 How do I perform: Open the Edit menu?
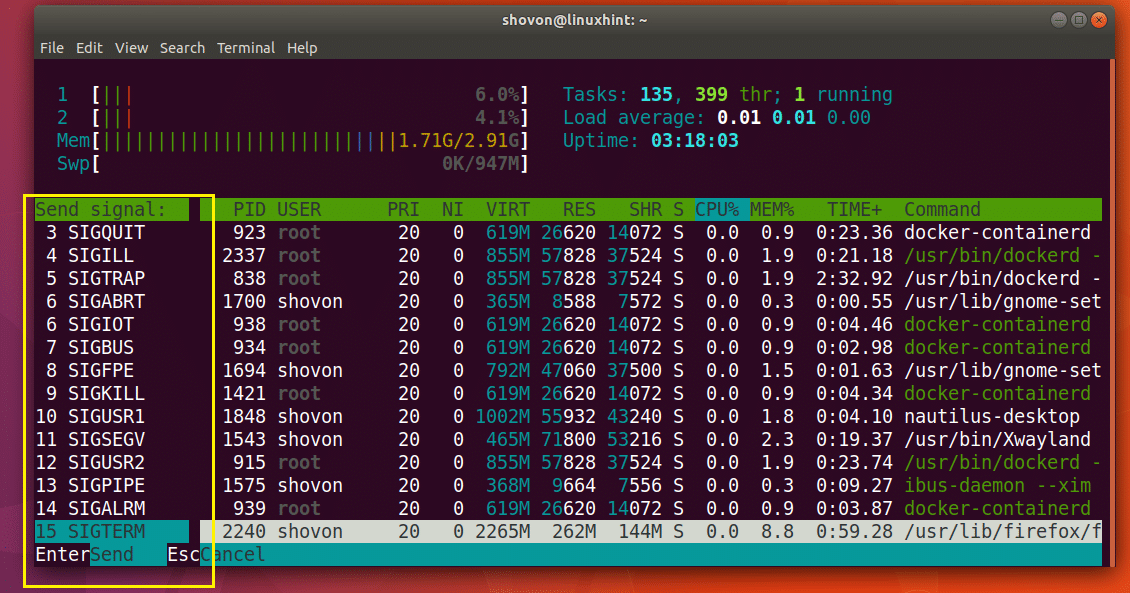pos(89,48)
